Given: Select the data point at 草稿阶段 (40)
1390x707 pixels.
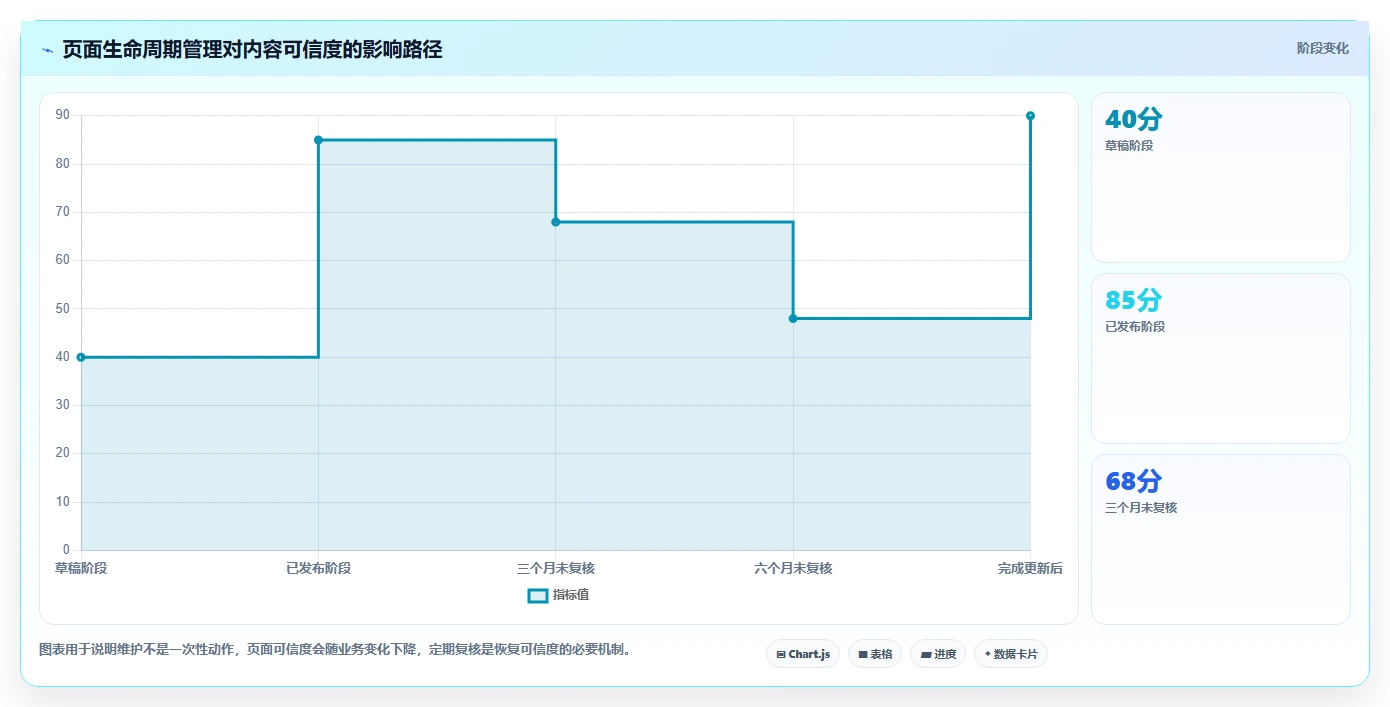Looking at the screenshot, I should click(81, 357).
